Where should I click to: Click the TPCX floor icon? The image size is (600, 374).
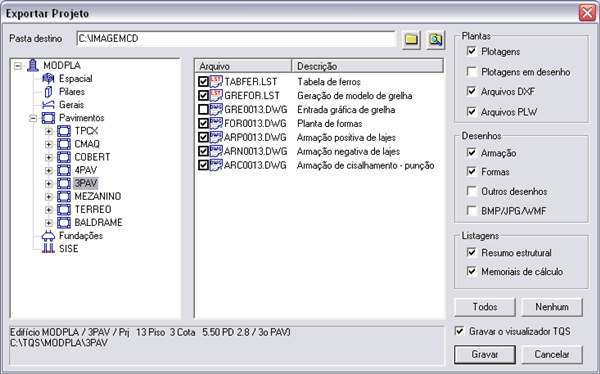[x=64, y=131]
